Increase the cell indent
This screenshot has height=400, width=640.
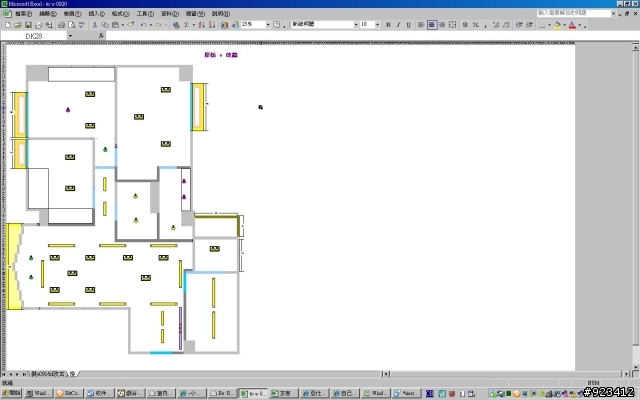coord(529,25)
